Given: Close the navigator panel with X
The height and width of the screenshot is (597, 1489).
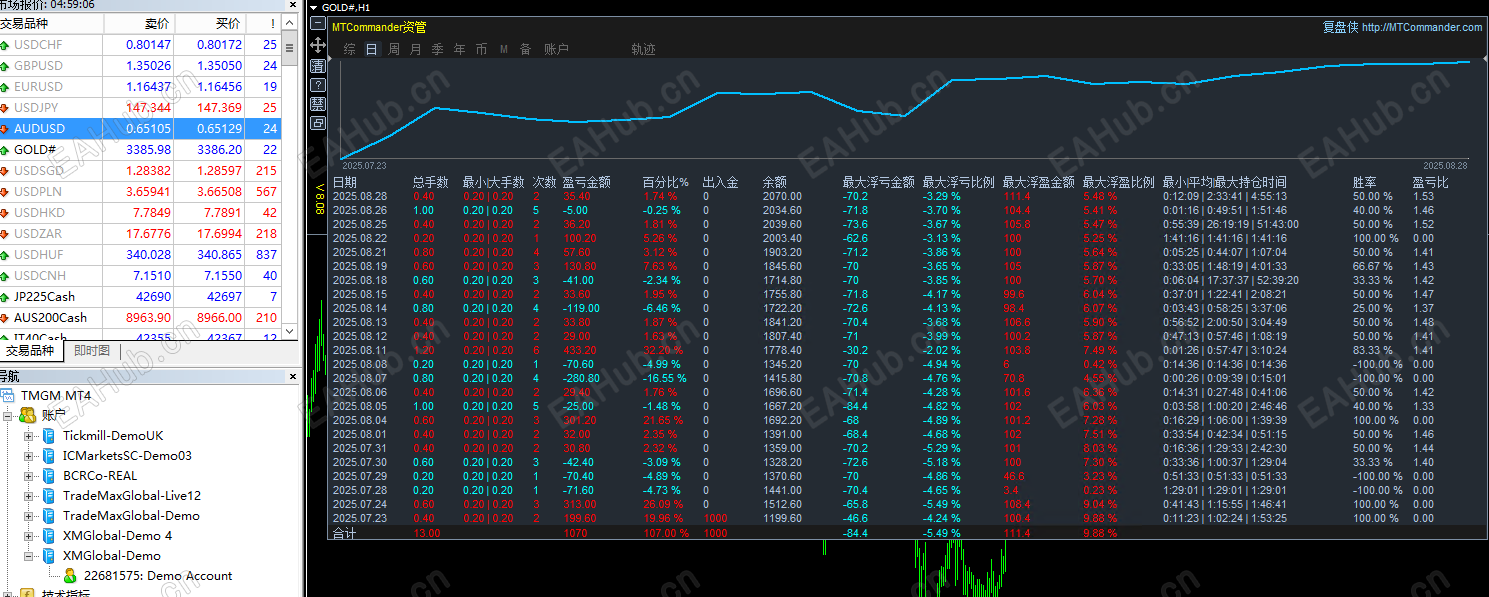Looking at the screenshot, I should point(293,377).
